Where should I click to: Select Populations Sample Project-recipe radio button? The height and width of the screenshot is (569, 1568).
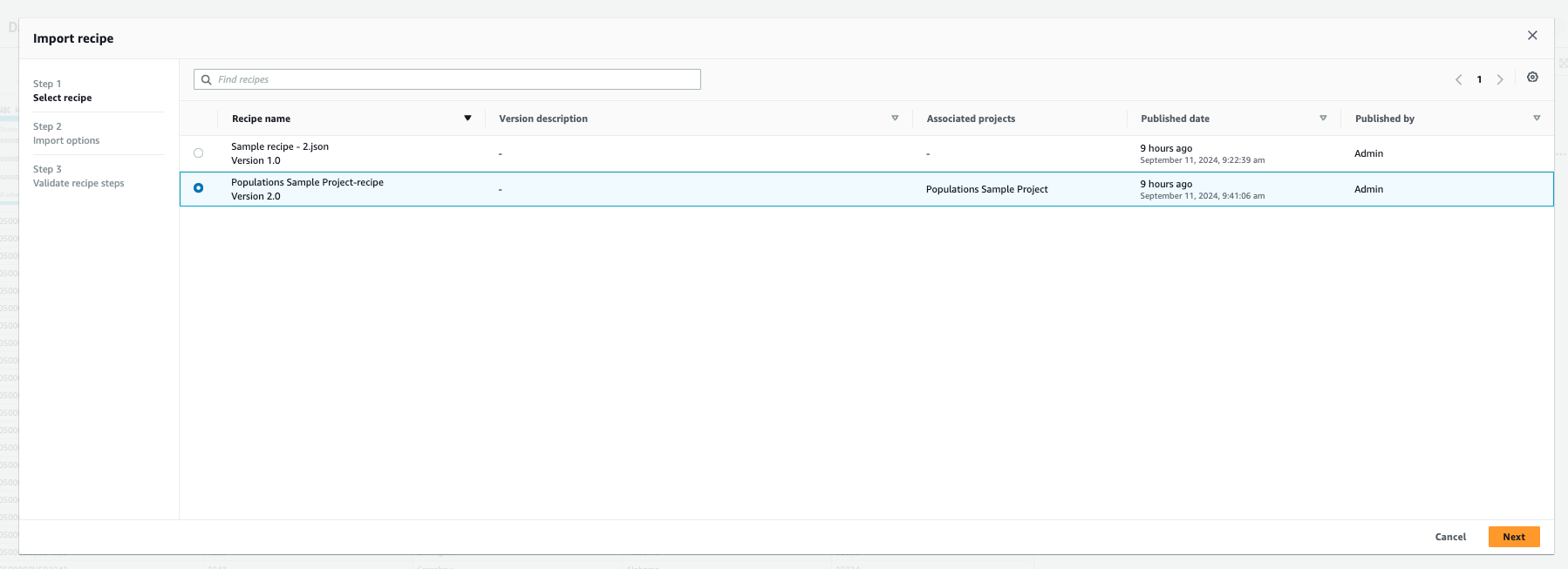point(199,188)
